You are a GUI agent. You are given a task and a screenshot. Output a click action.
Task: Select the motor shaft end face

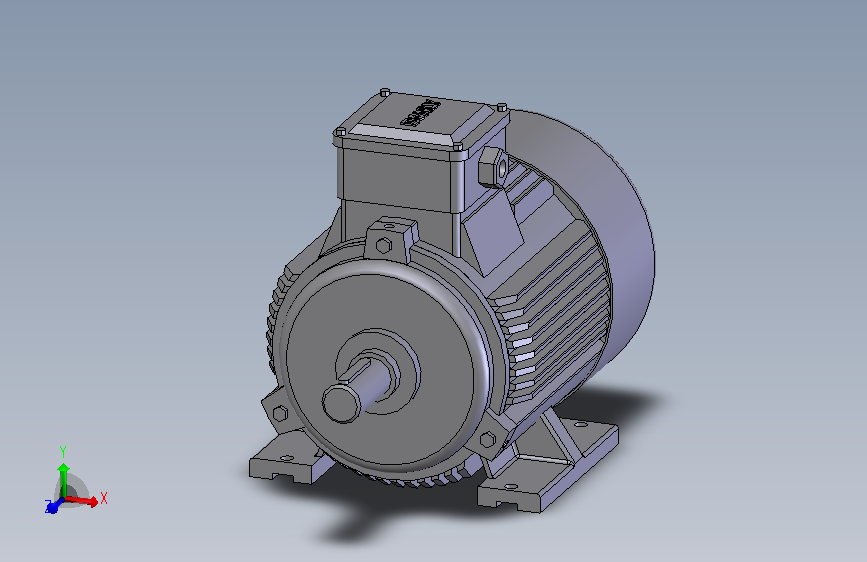(341, 404)
